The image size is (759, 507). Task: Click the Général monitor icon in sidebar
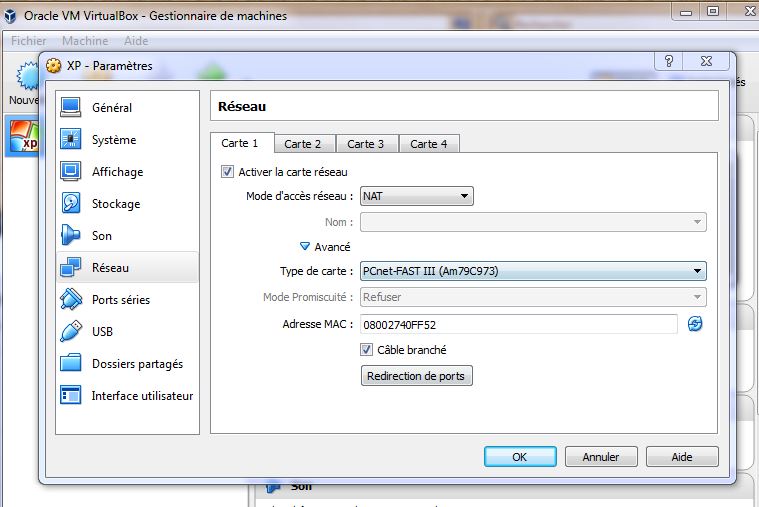click(71, 107)
